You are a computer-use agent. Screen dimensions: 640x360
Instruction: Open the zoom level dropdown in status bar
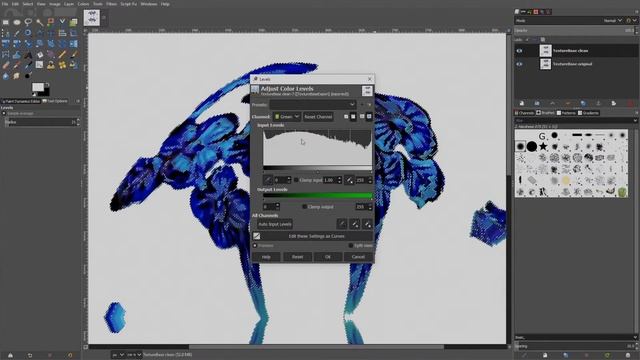[134, 355]
